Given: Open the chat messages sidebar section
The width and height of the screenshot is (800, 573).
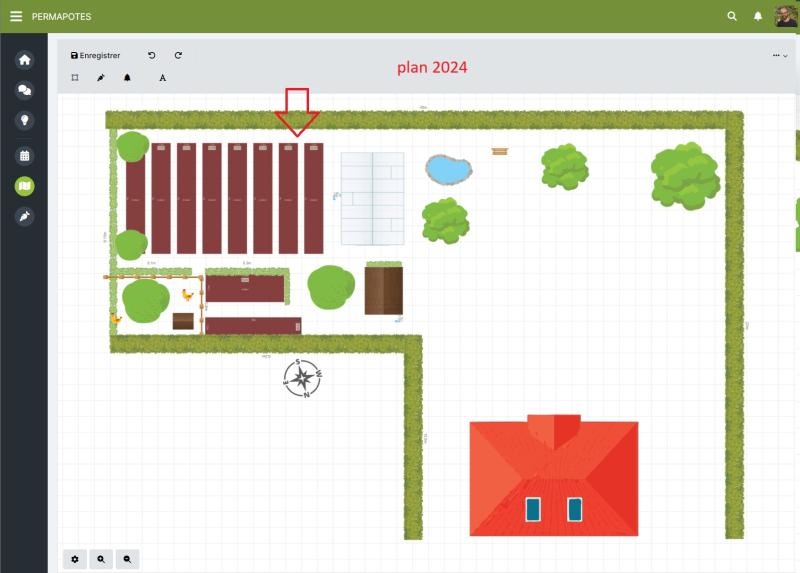Looking at the screenshot, I should coord(25,90).
